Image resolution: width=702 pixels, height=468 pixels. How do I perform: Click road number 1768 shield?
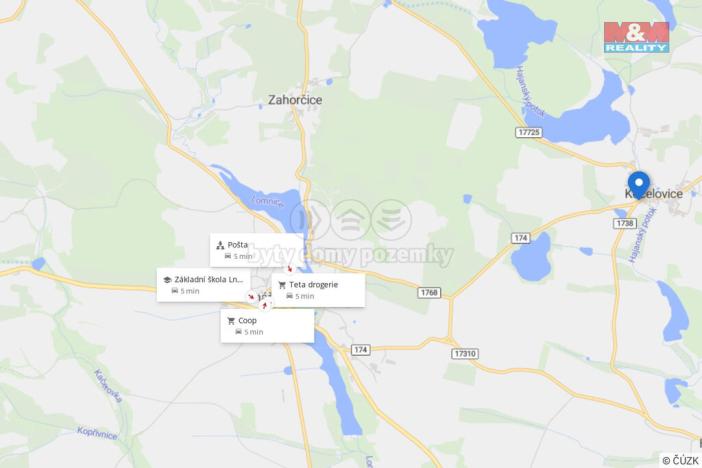(429, 293)
